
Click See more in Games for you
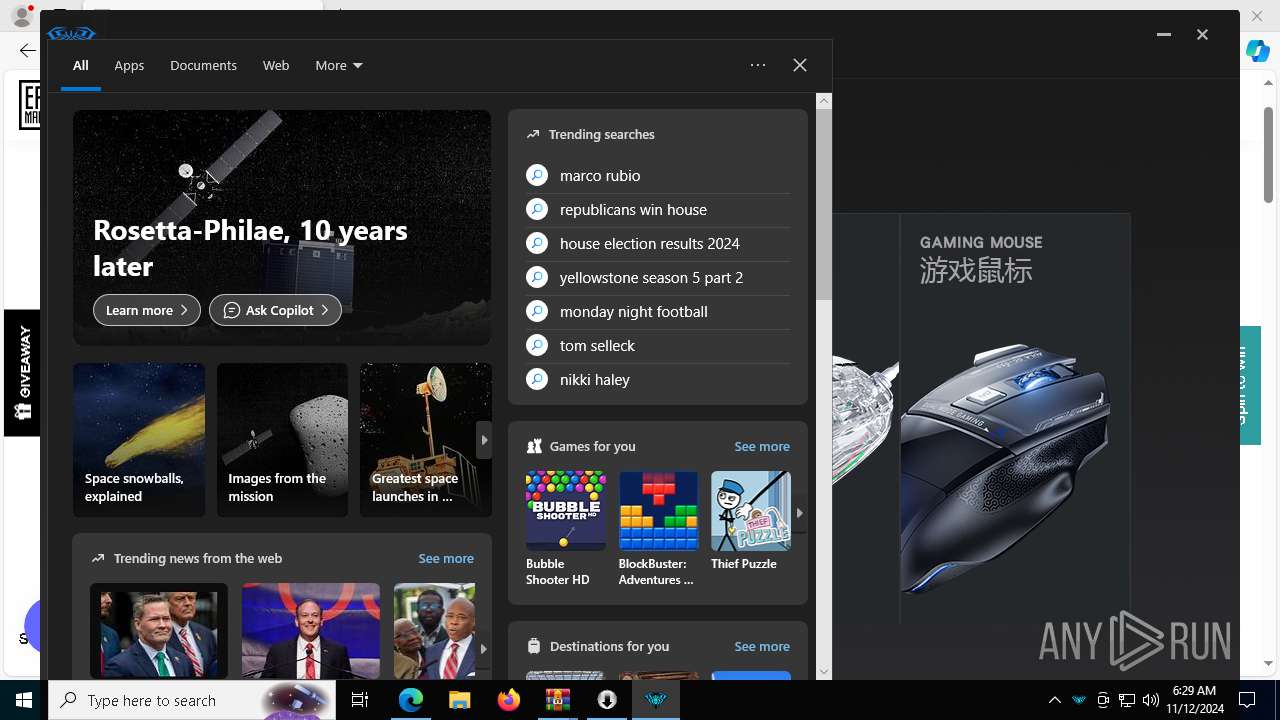762,446
